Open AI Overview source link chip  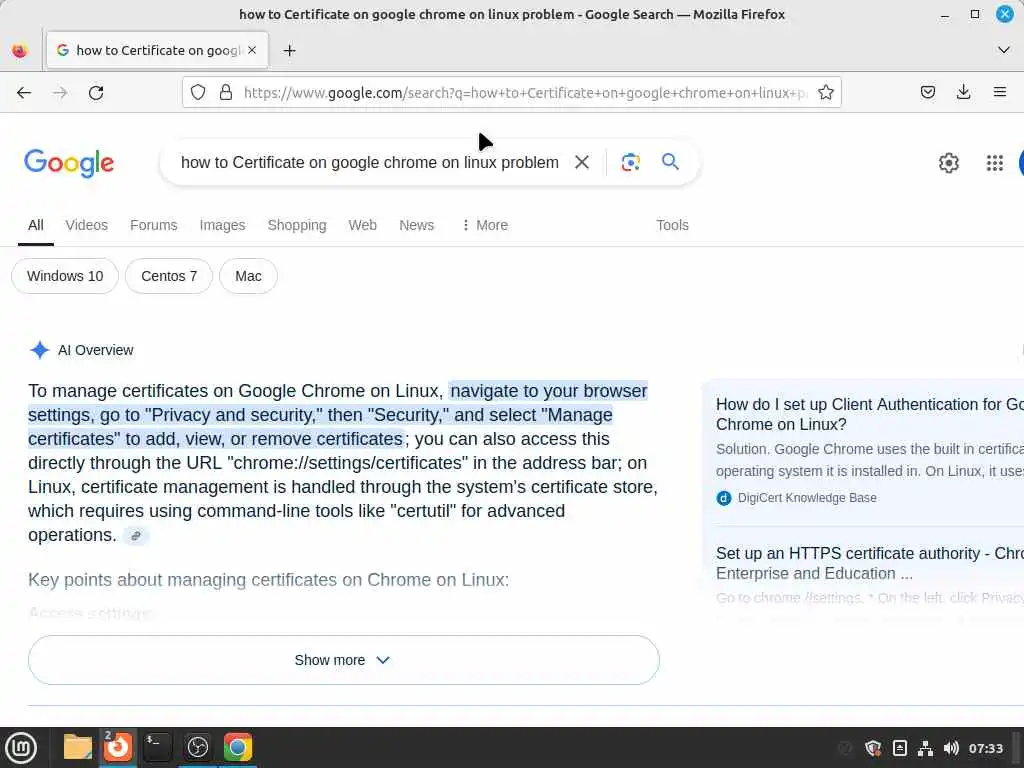(x=136, y=536)
